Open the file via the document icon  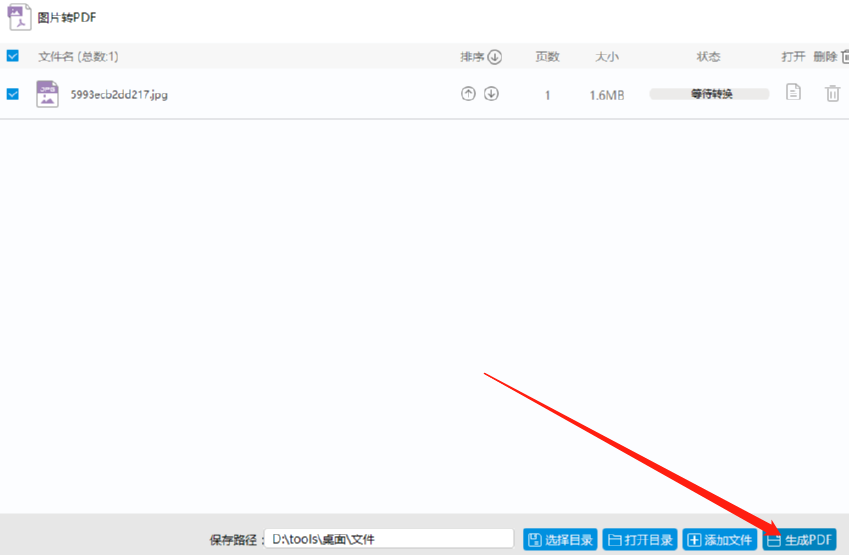pyautogui.click(x=793, y=92)
